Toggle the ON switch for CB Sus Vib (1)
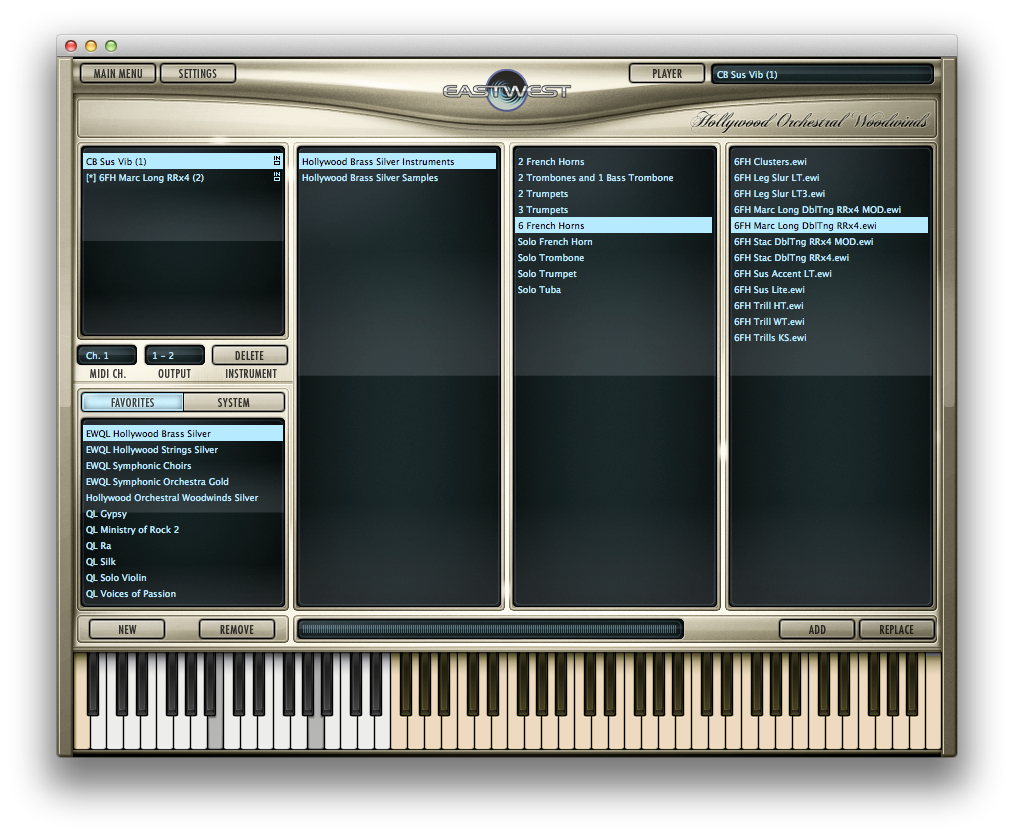Image resolution: width=1014 pixels, height=836 pixels. pyautogui.click(x=277, y=160)
